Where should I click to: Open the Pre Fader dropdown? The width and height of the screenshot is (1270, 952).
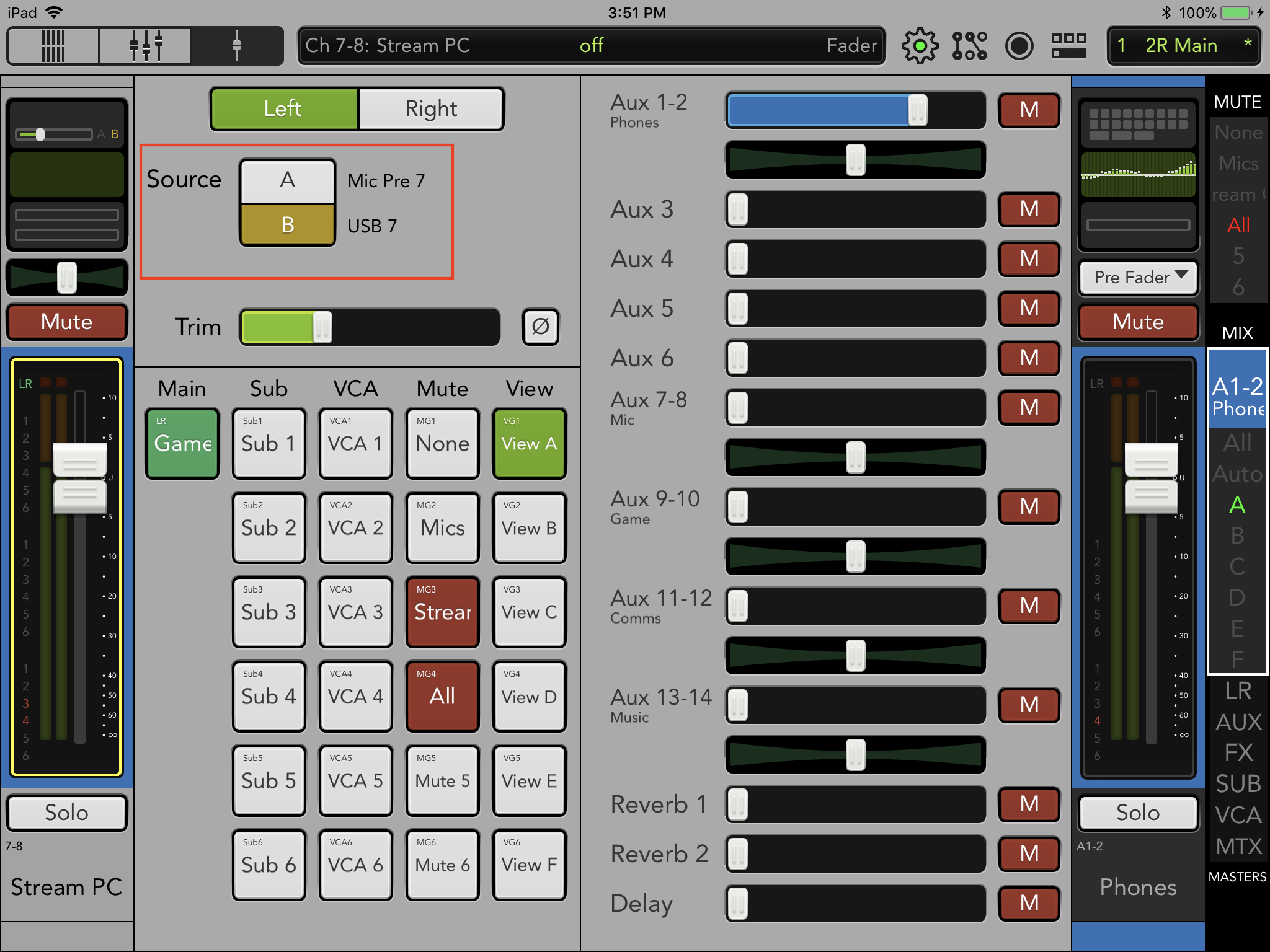(1139, 278)
